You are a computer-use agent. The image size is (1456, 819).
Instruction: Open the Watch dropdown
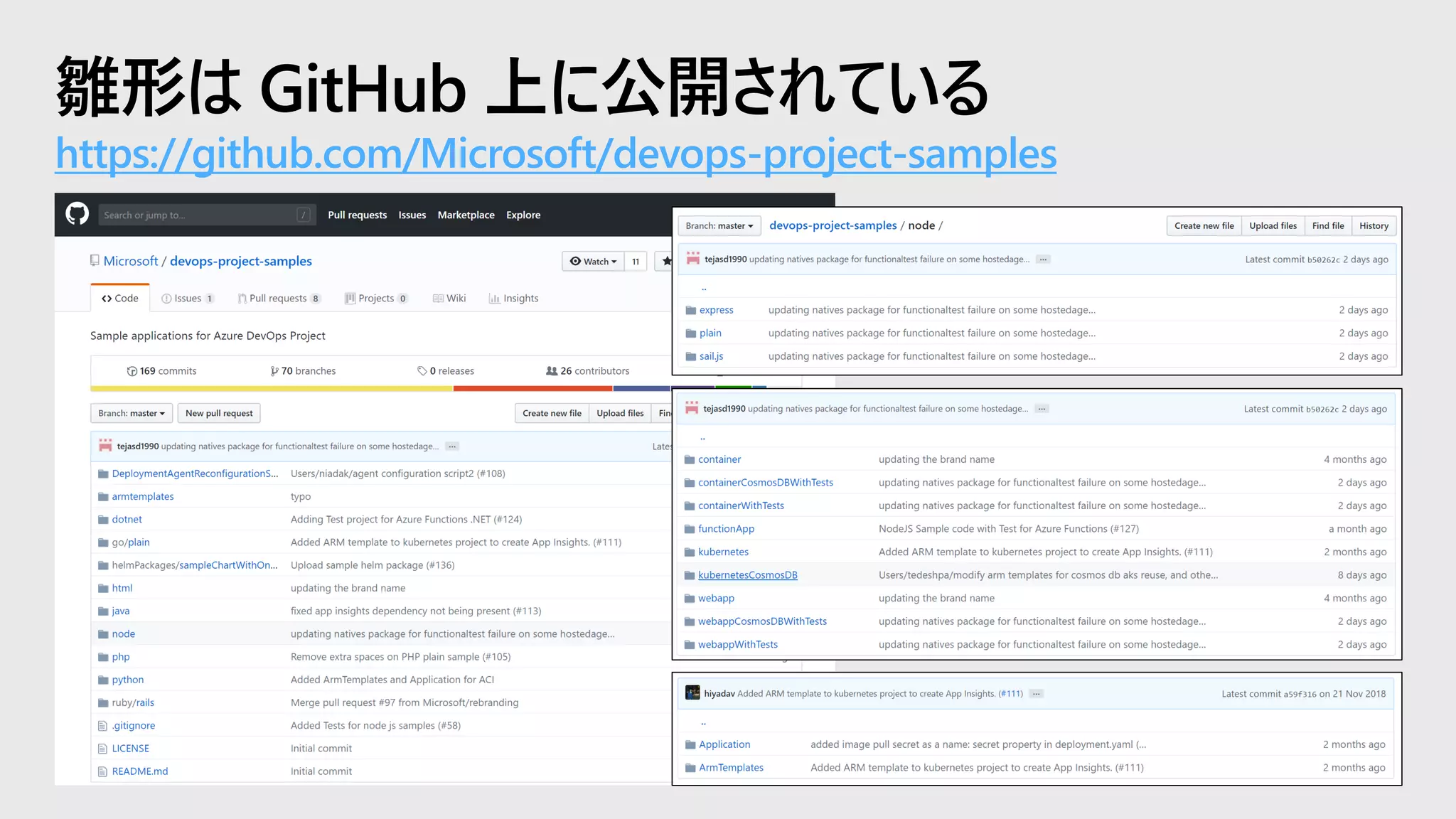594,262
